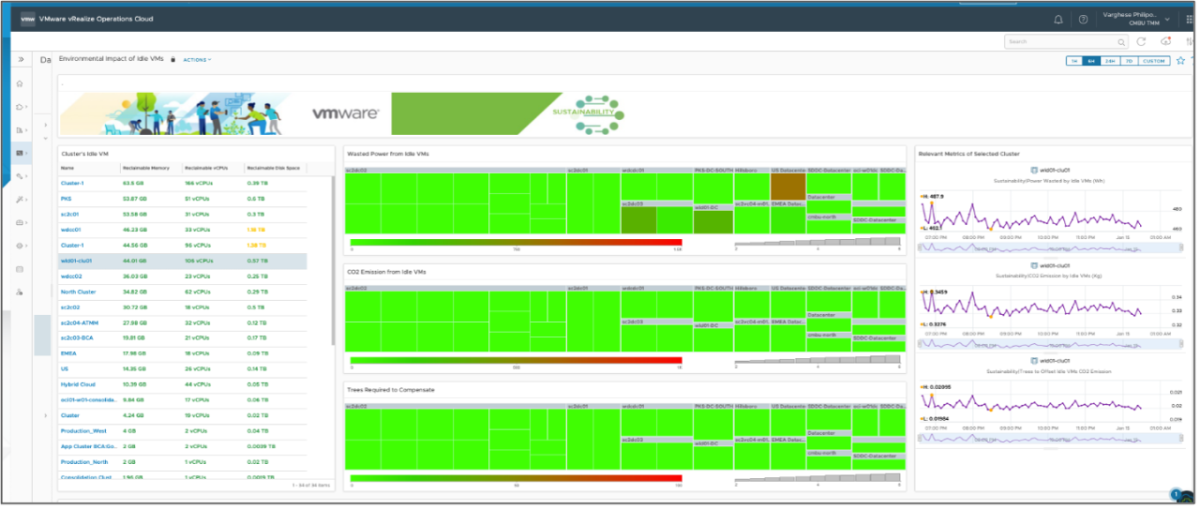Open the Hybrid Cloud cluster link
The width and height of the screenshot is (1200, 509).
click(76, 384)
